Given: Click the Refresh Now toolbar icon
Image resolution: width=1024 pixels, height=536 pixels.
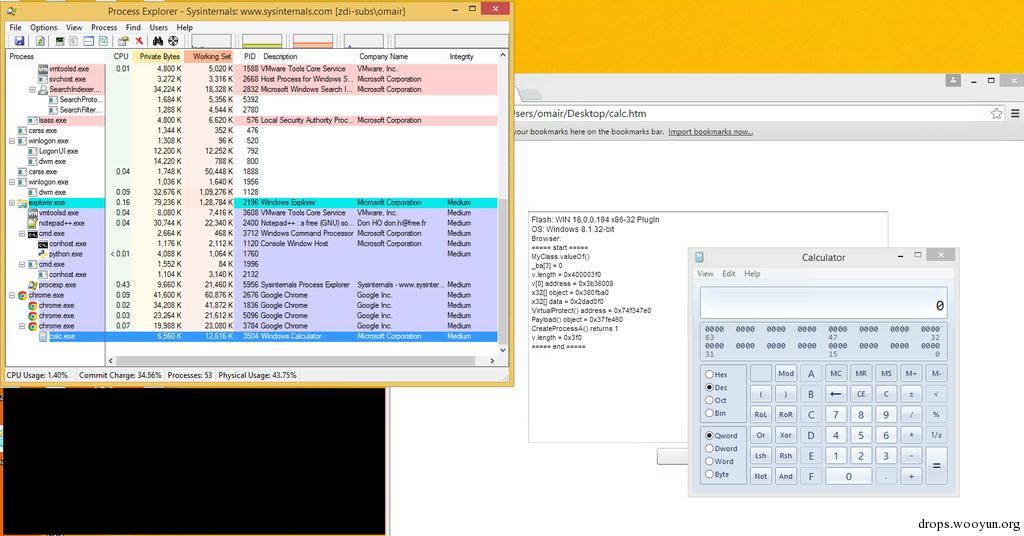Looking at the screenshot, I should pyautogui.click(x=40, y=41).
